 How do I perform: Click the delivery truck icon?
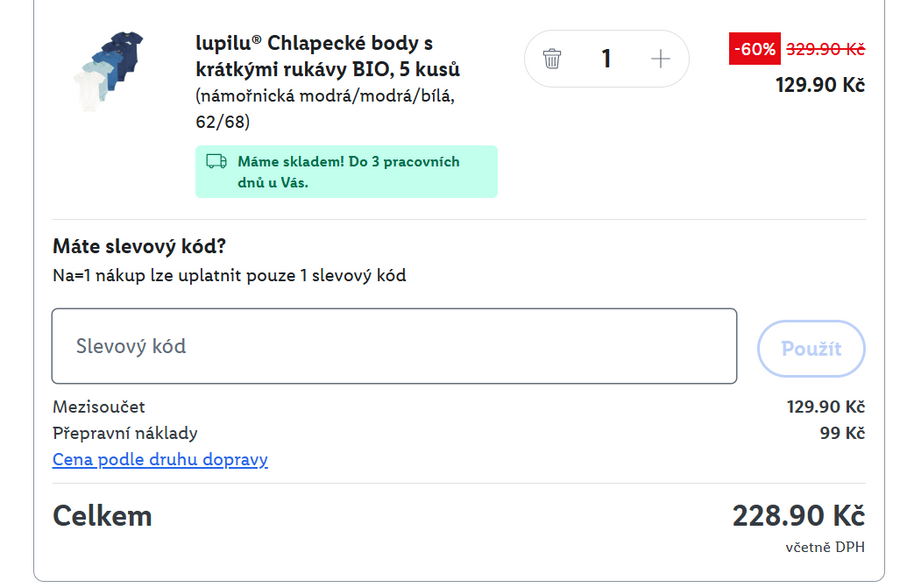coord(216,161)
